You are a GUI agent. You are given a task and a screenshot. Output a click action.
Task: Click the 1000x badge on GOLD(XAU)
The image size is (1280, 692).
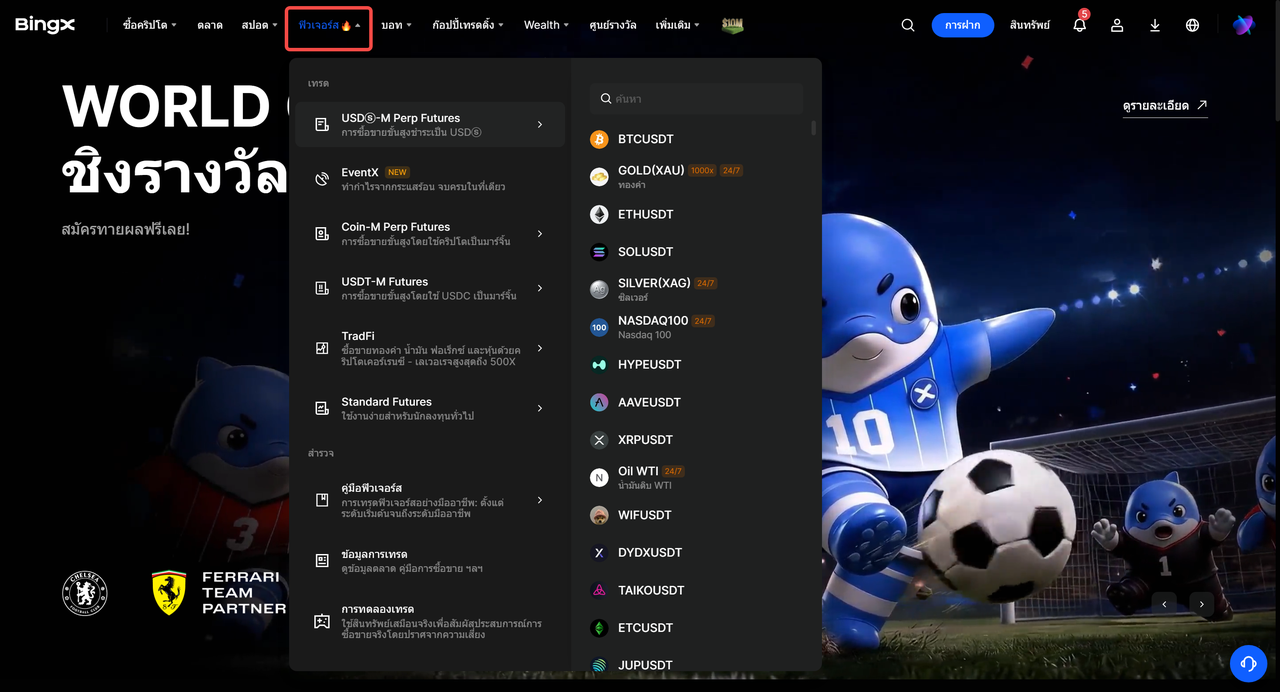[702, 170]
